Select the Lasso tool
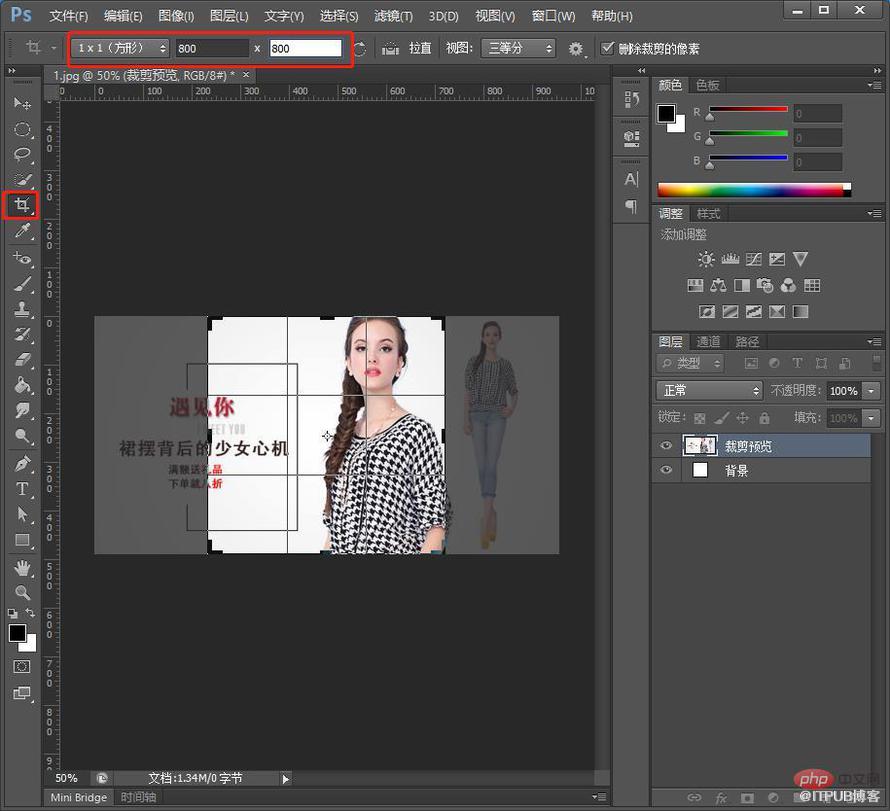 point(22,154)
